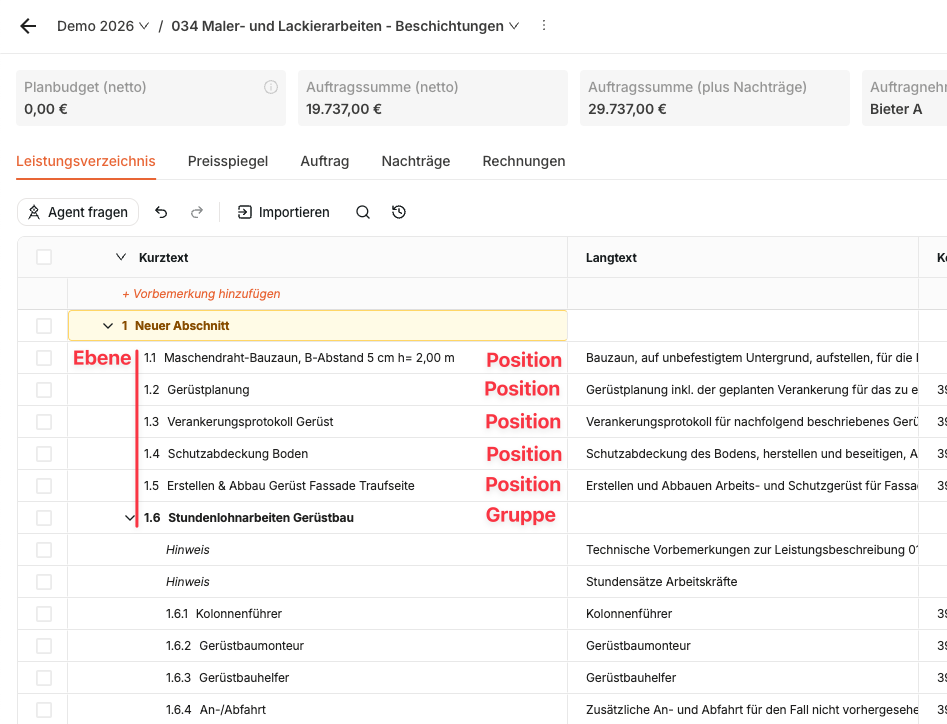Click Langtext cell starting 'Technische Vorbemerkungen'
Viewport: 947px width, 724px height.
coord(743,550)
